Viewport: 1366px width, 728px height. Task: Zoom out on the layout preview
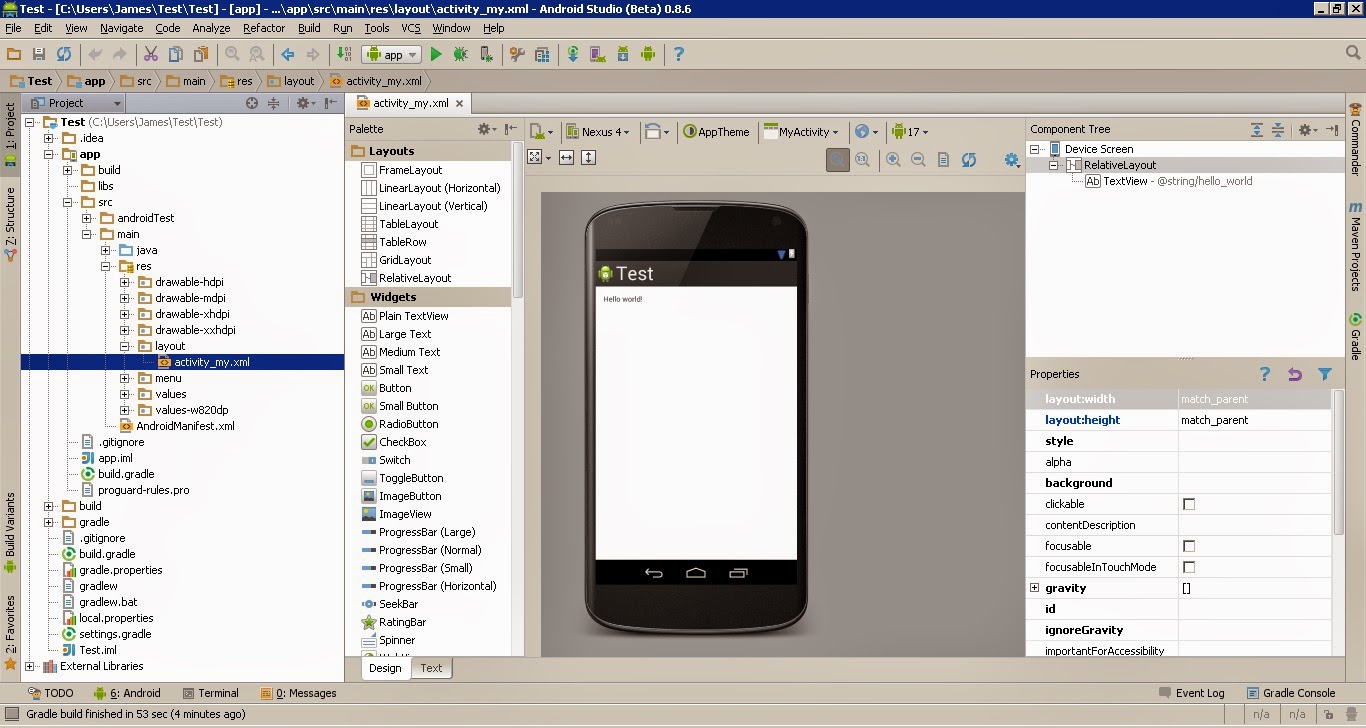click(x=917, y=160)
